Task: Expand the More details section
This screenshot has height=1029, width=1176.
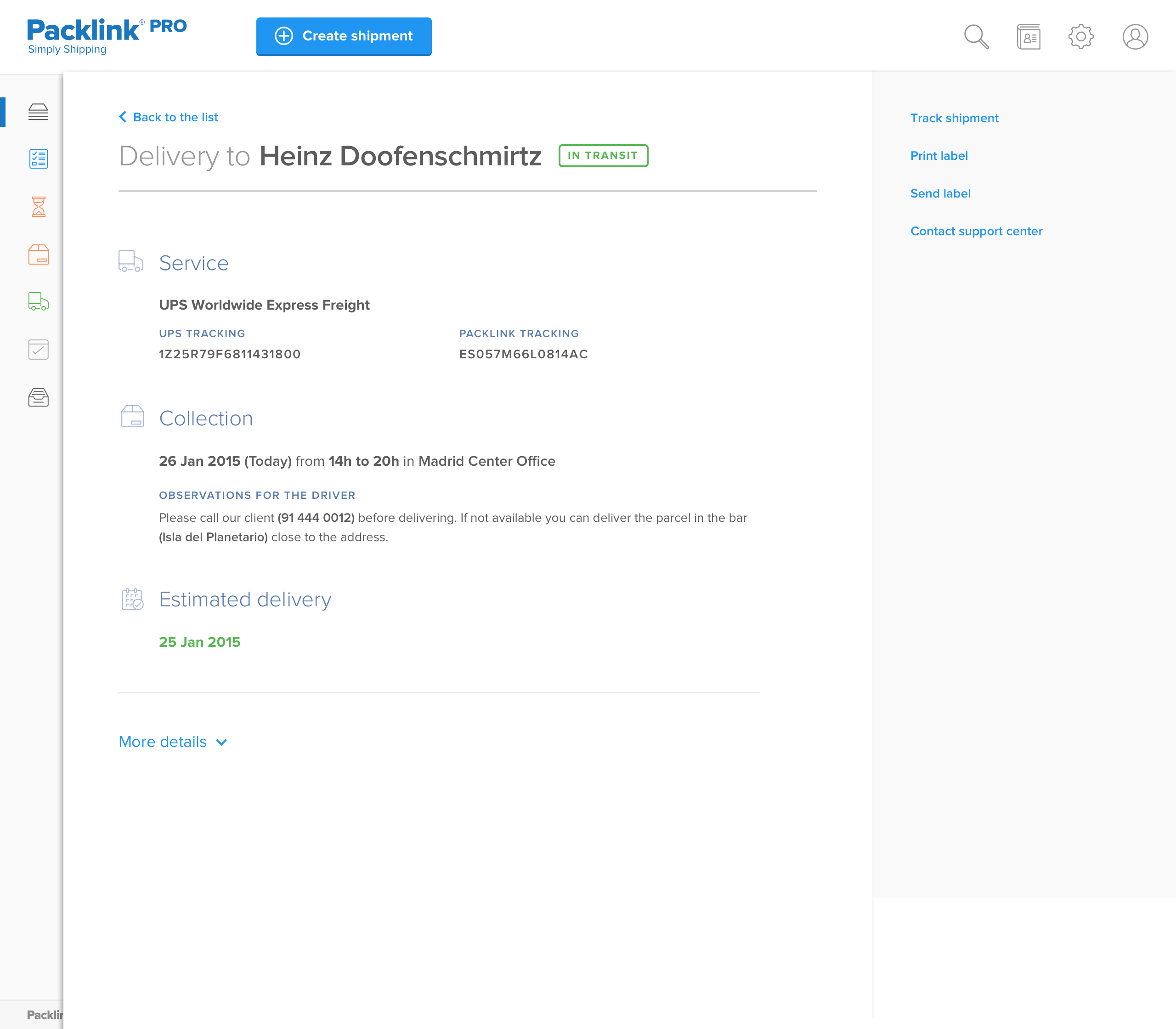Action: tap(163, 742)
